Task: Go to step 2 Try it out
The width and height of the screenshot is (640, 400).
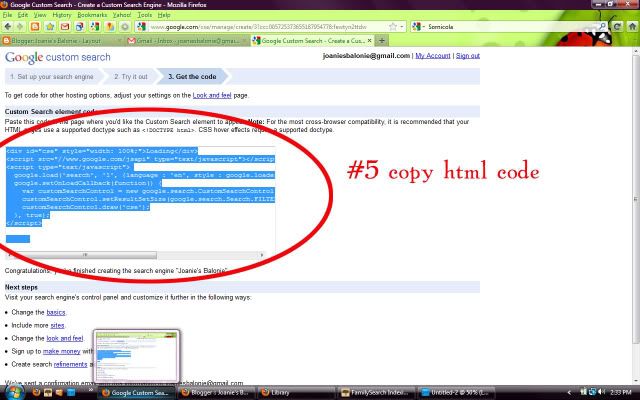Action: click(131, 77)
